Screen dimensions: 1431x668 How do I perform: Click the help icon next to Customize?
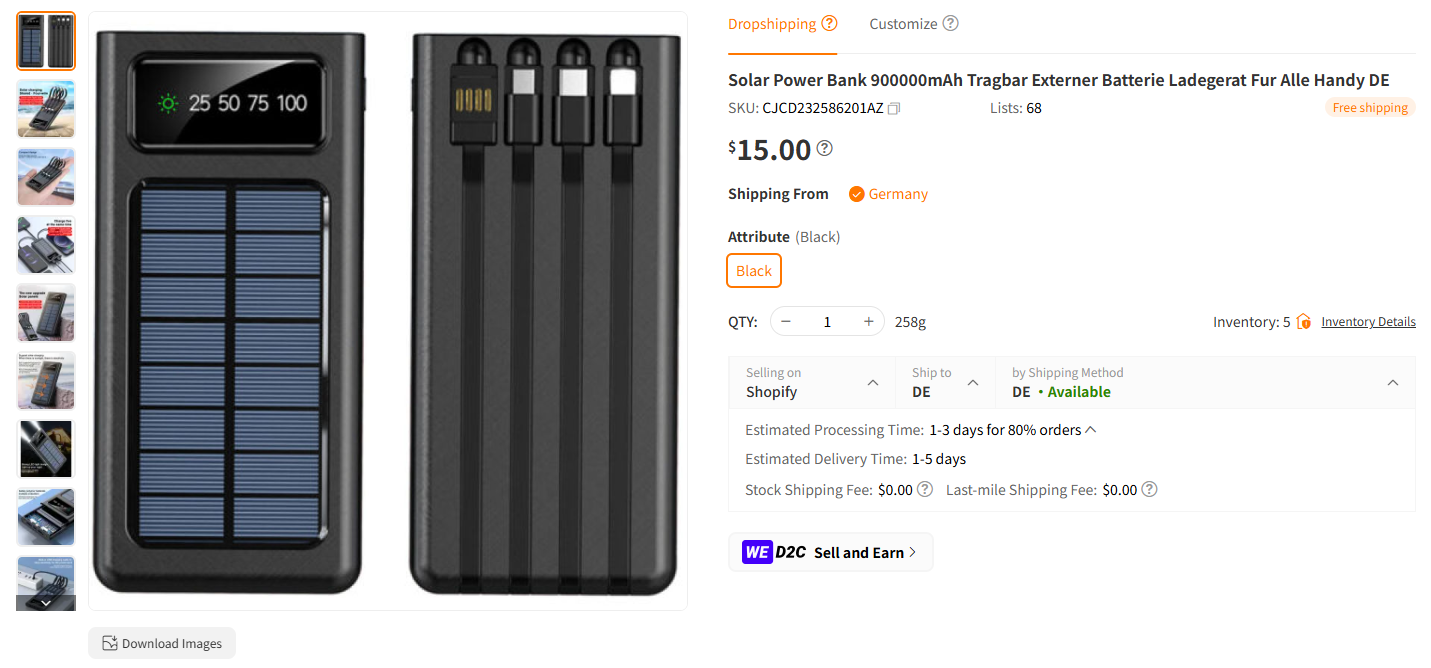coord(950,23)
